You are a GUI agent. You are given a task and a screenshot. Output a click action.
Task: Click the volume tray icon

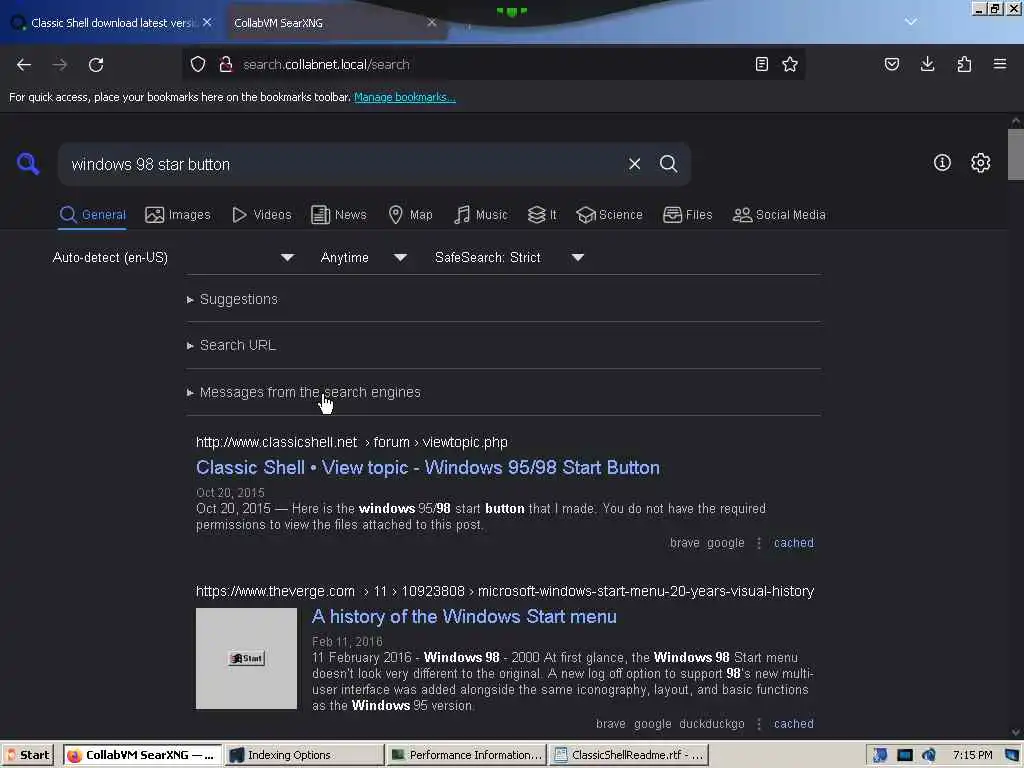point(928,755)
